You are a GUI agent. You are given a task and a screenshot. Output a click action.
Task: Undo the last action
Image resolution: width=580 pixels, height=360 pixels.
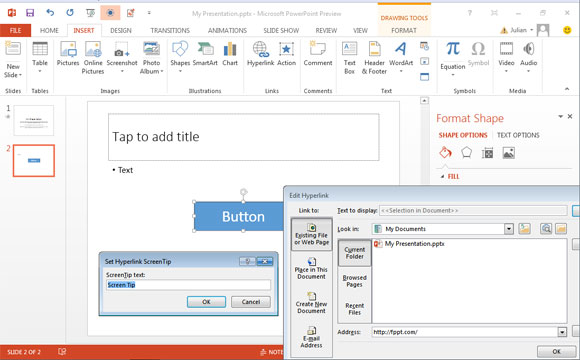(x=50, y=13)
